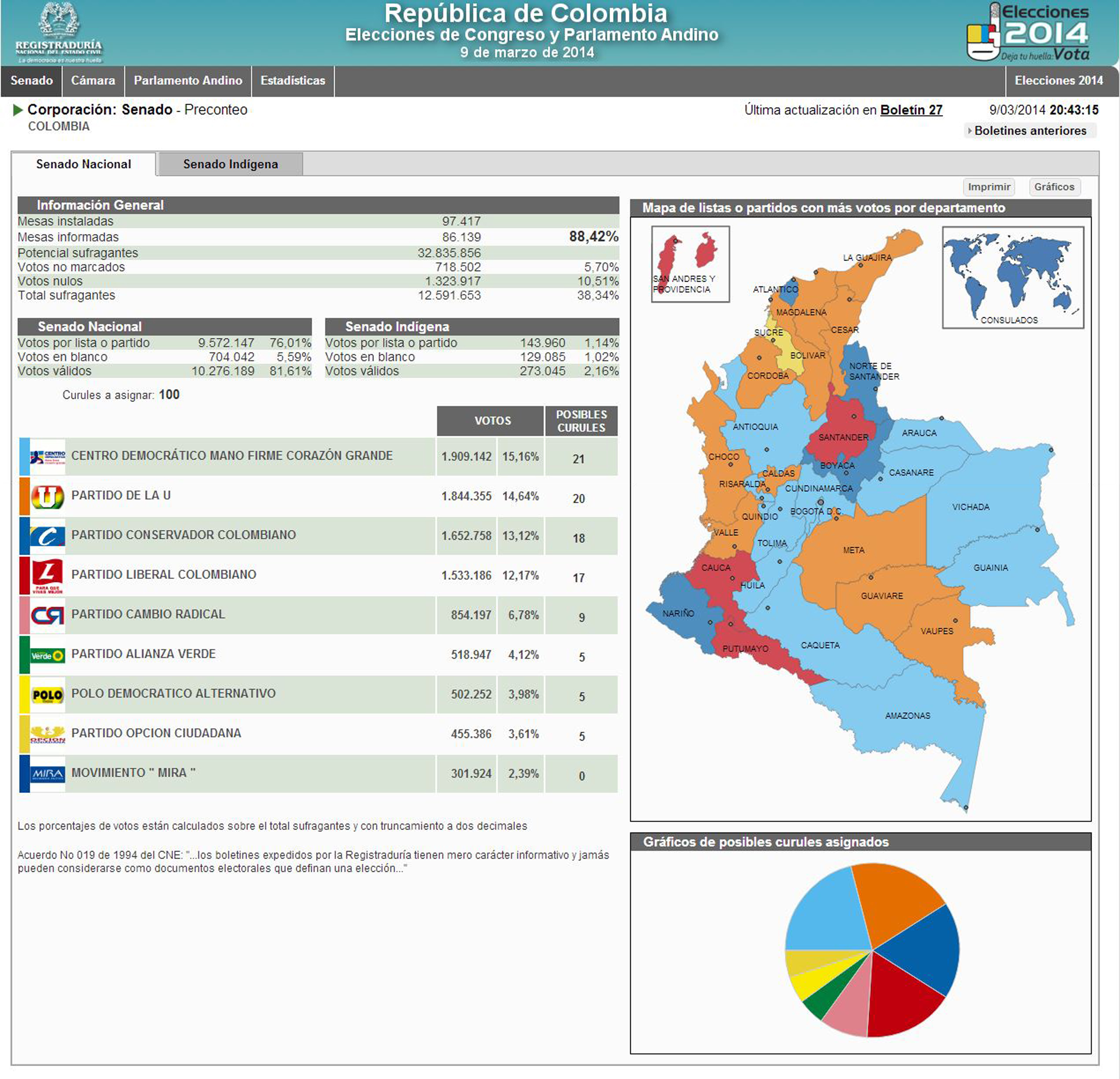Open the Estadísticas menu item
Image resolution: width=1120 pixels, height=1079 pixels.
(x=293, y=81)
